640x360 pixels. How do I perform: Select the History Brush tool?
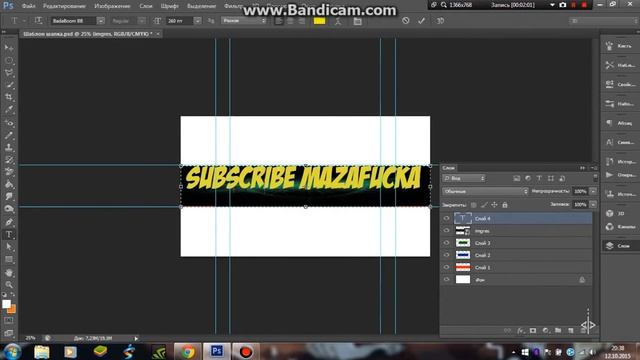(9, 160)
